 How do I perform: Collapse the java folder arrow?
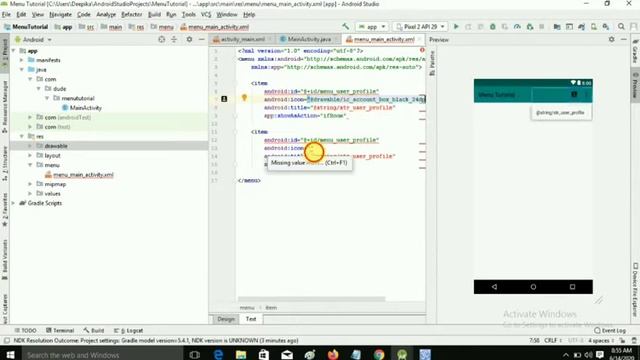22,69
